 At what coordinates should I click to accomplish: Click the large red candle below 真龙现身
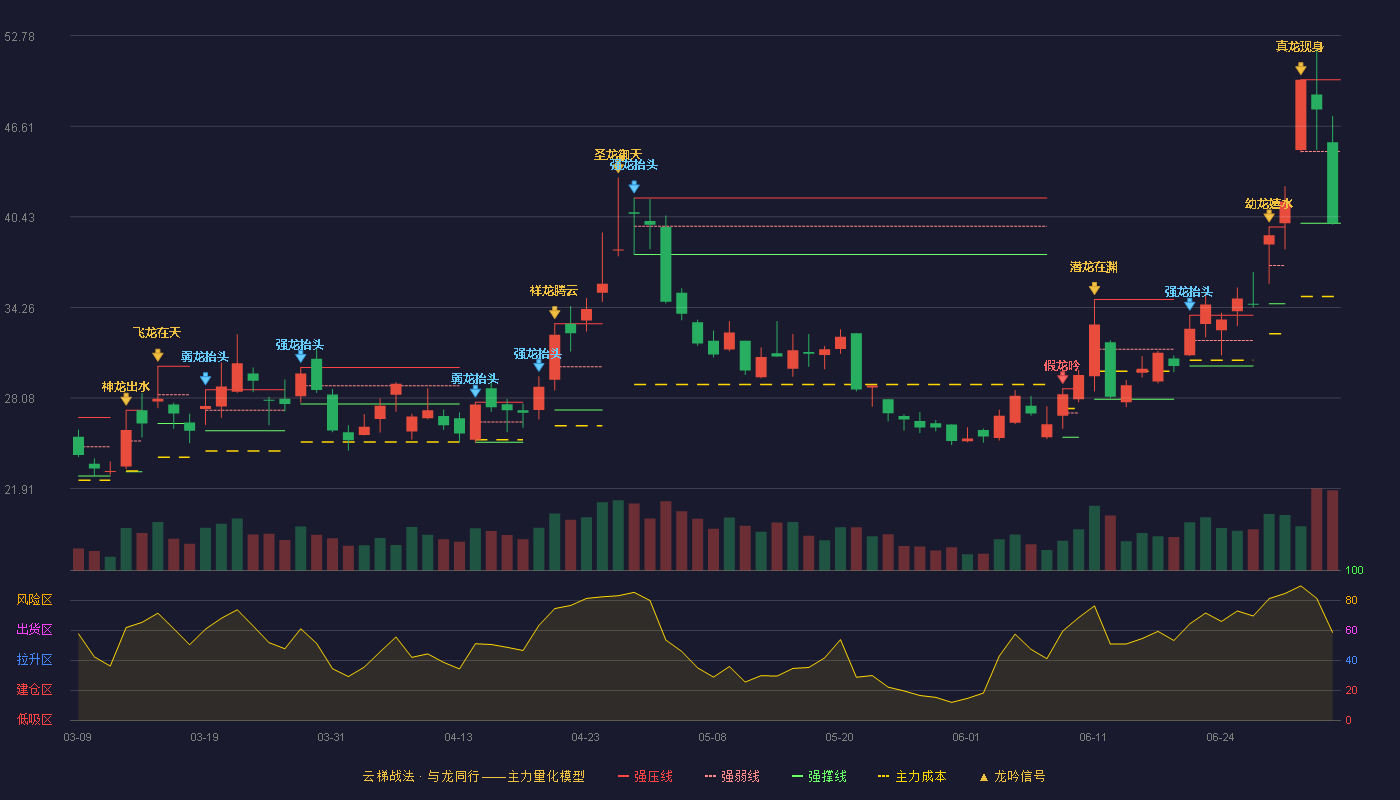tap(1301, 115)
